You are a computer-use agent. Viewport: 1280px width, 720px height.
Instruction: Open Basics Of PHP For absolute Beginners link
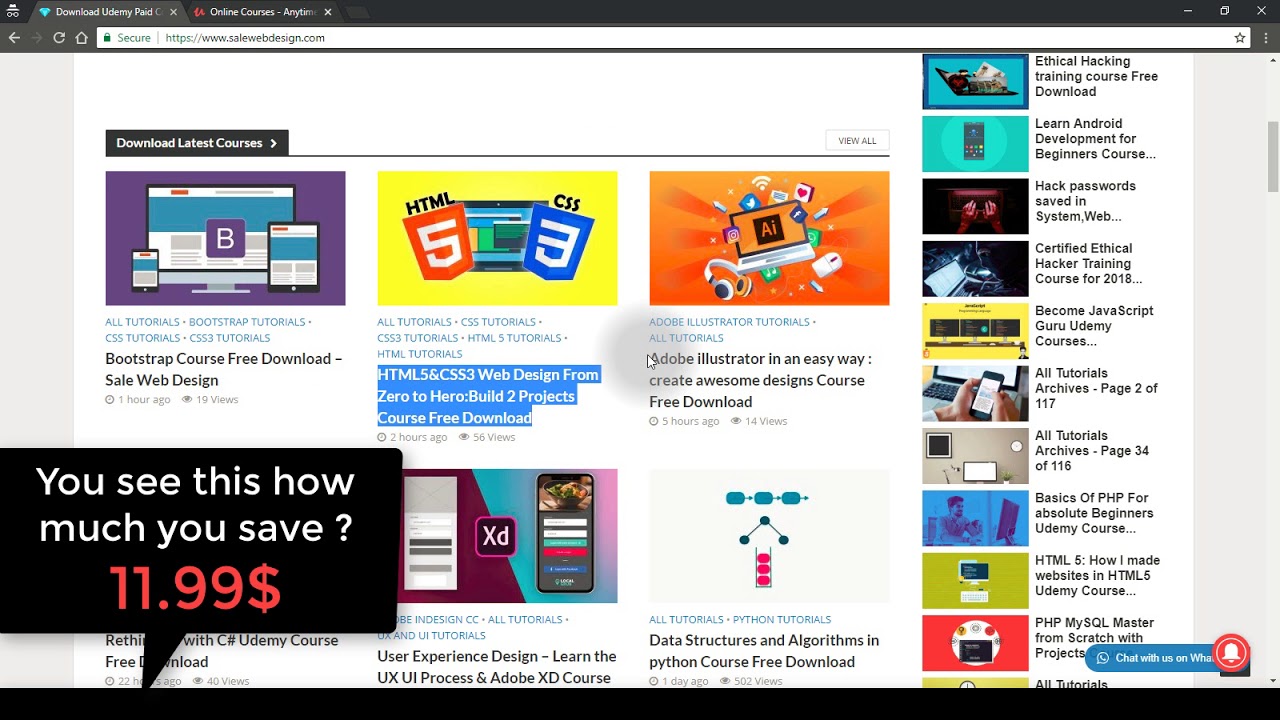tap(1094, 513)
